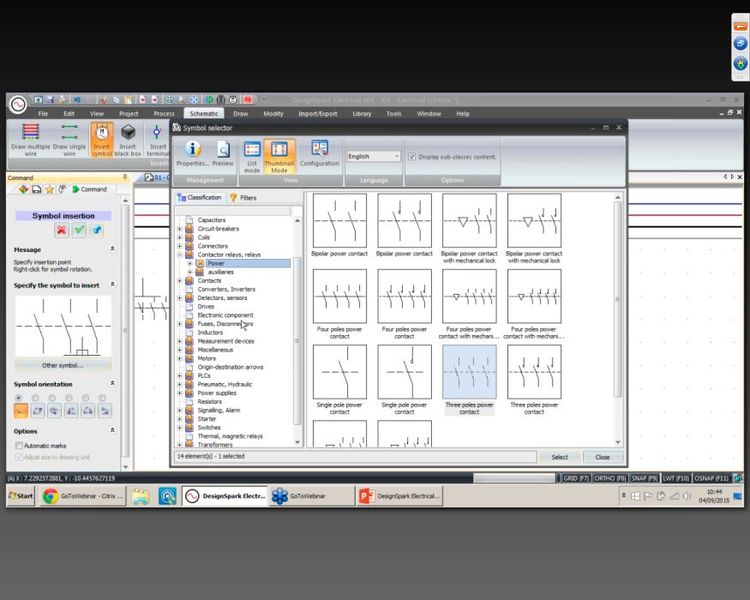Image resolution: width=750 pixels, height=600 pixels.
Task: Click the search field above classification tree
Action: [x=233, y=211]
